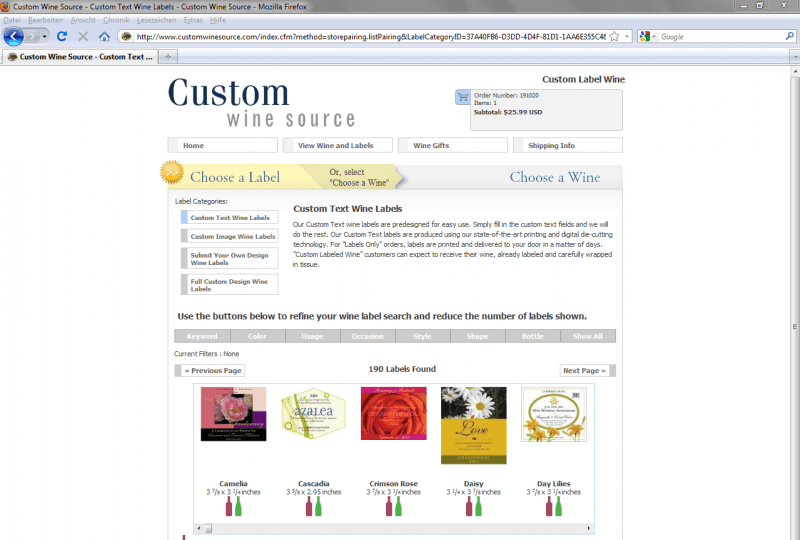800x540 pixels.
Task: Click the green bottle icon under Camelia
Action: (238, 506)
